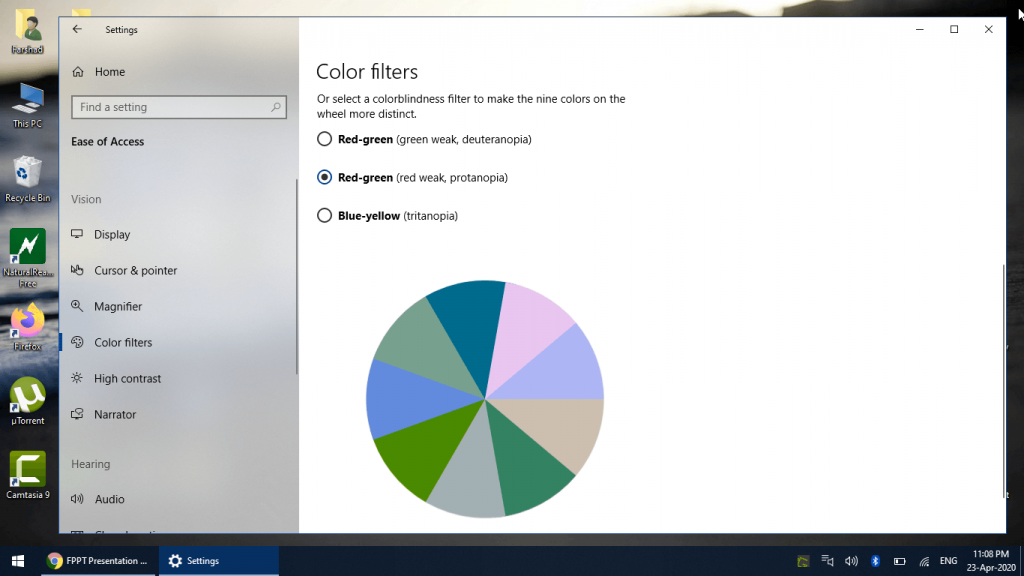Select the deuteranopia green weak filter

click(x=324, y=139)
